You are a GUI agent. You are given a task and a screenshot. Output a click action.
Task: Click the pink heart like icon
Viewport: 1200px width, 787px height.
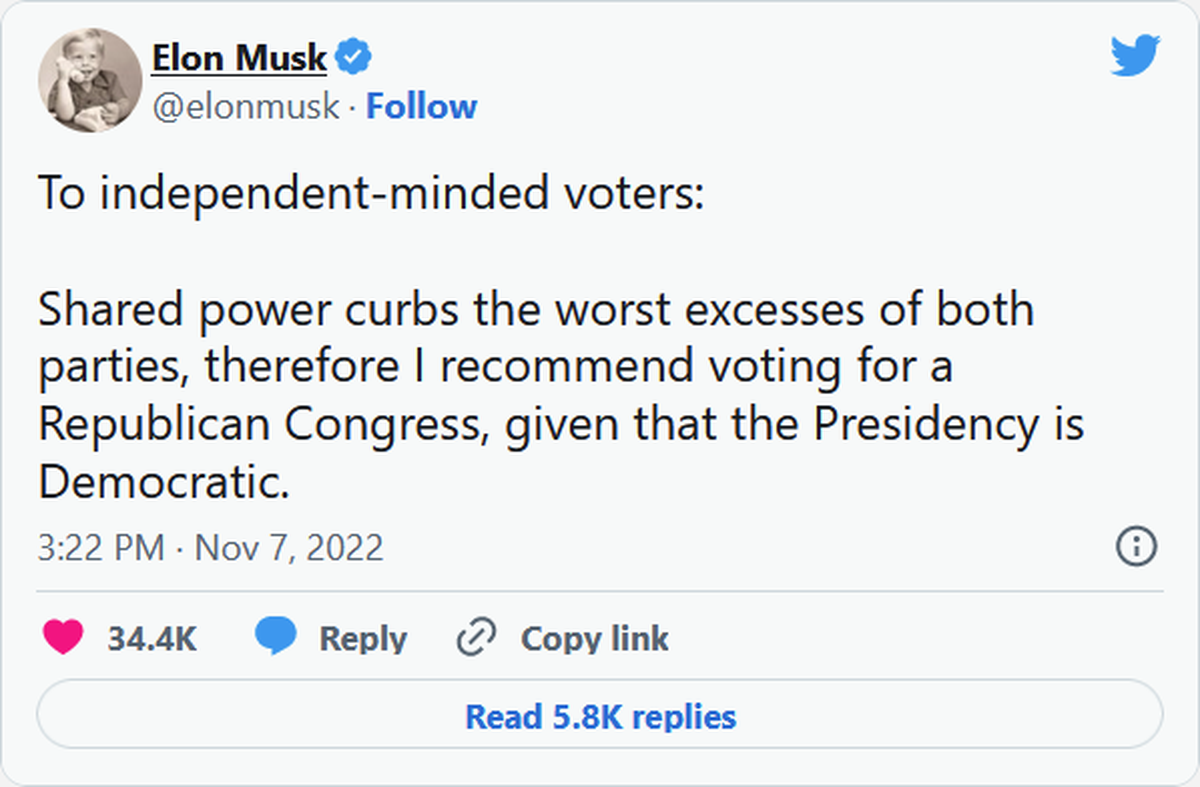(x=64, y=638)
